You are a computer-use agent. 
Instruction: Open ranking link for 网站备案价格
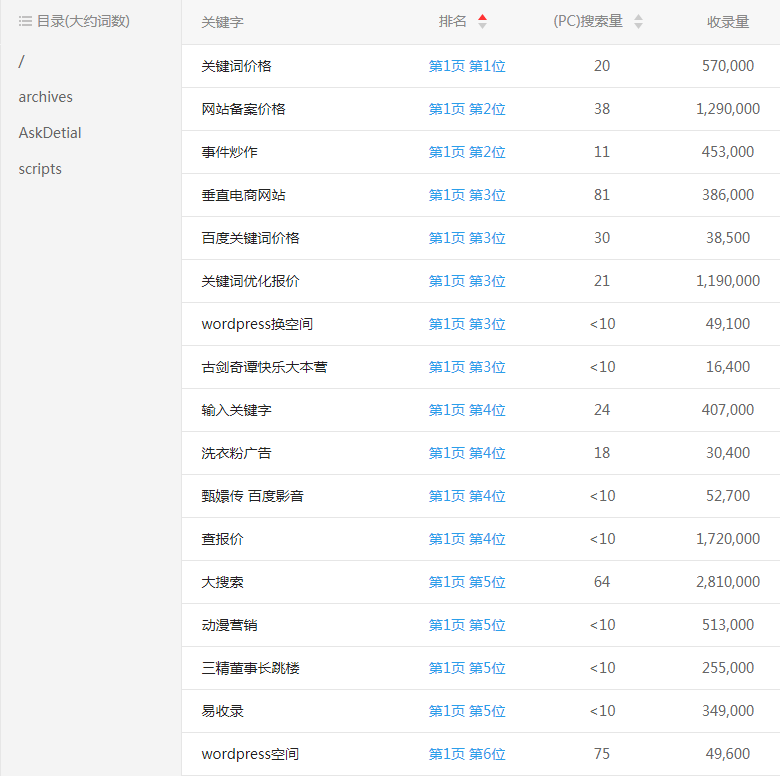pyautogui.click(x=467, y=109)
